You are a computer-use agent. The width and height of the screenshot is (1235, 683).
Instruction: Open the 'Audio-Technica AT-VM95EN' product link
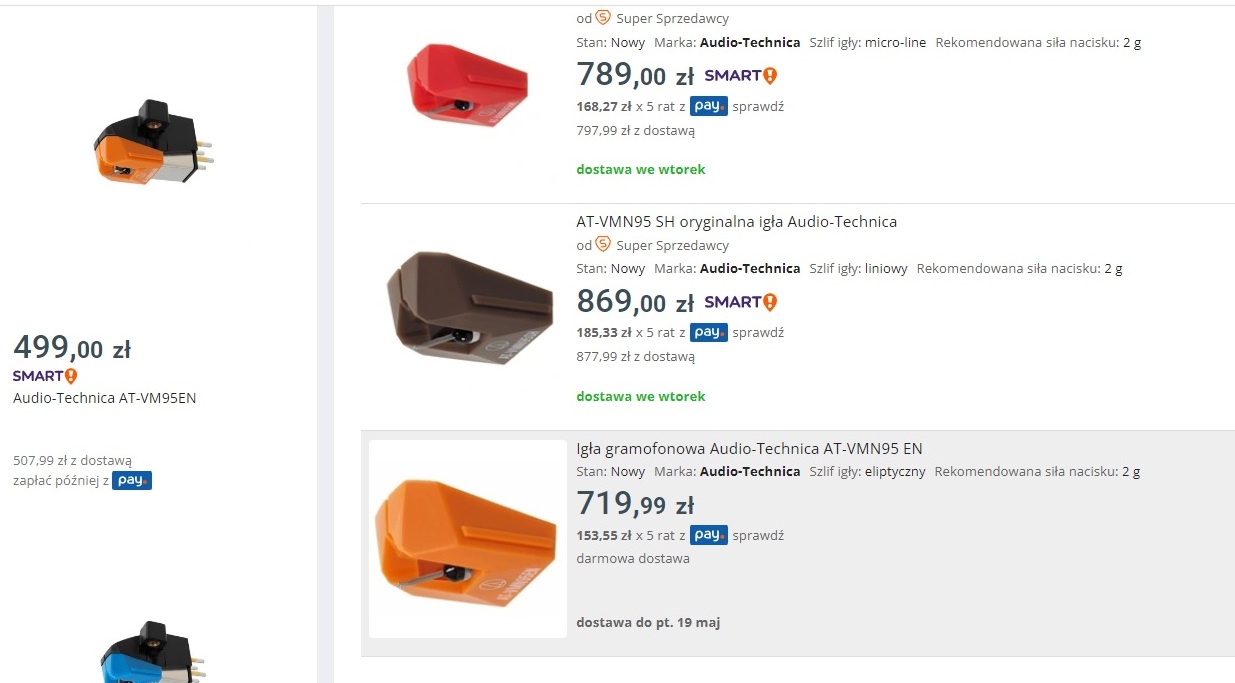[x=104, y=398]
